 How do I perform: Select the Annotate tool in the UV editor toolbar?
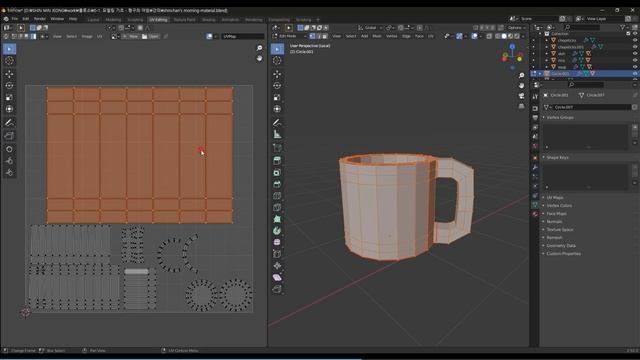[9, 122]
